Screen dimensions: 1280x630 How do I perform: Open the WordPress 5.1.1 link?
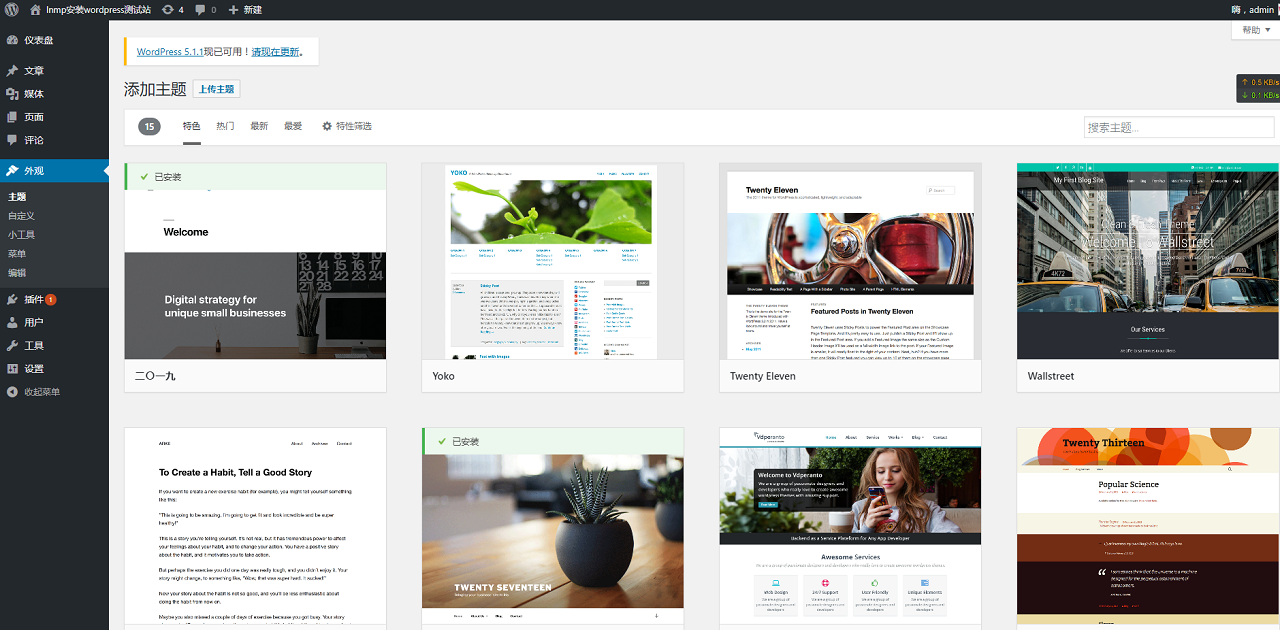[170, 52]
